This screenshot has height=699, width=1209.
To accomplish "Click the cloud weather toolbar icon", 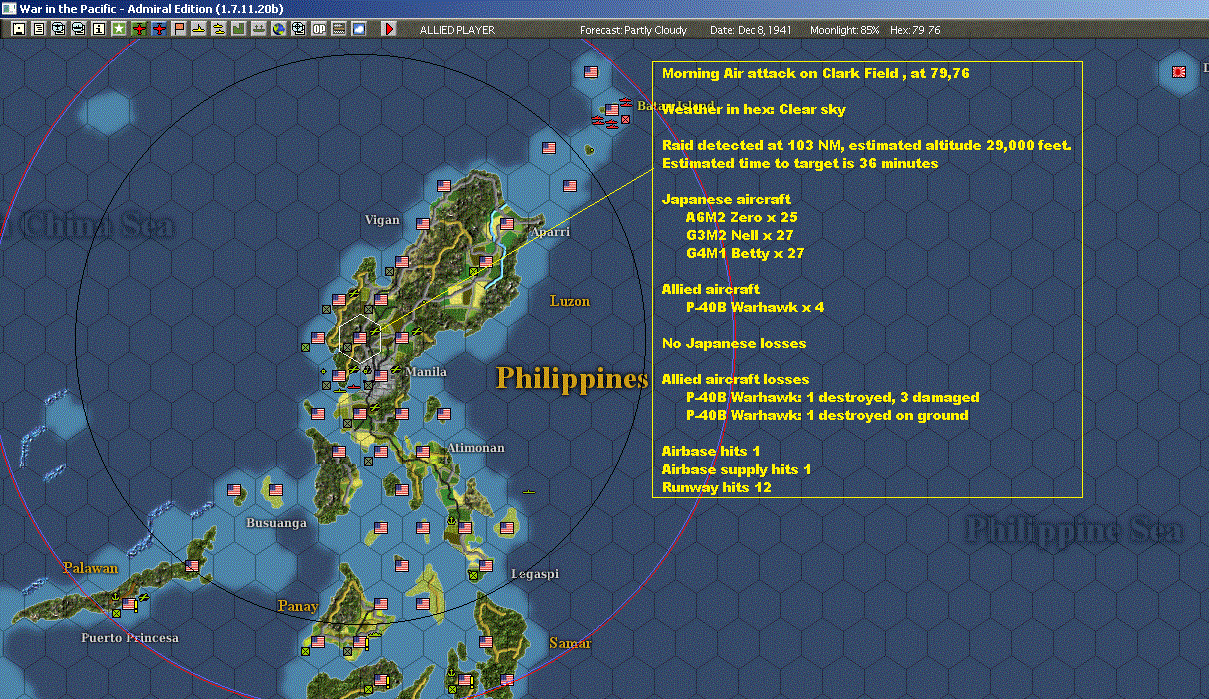I will [358, 29].
